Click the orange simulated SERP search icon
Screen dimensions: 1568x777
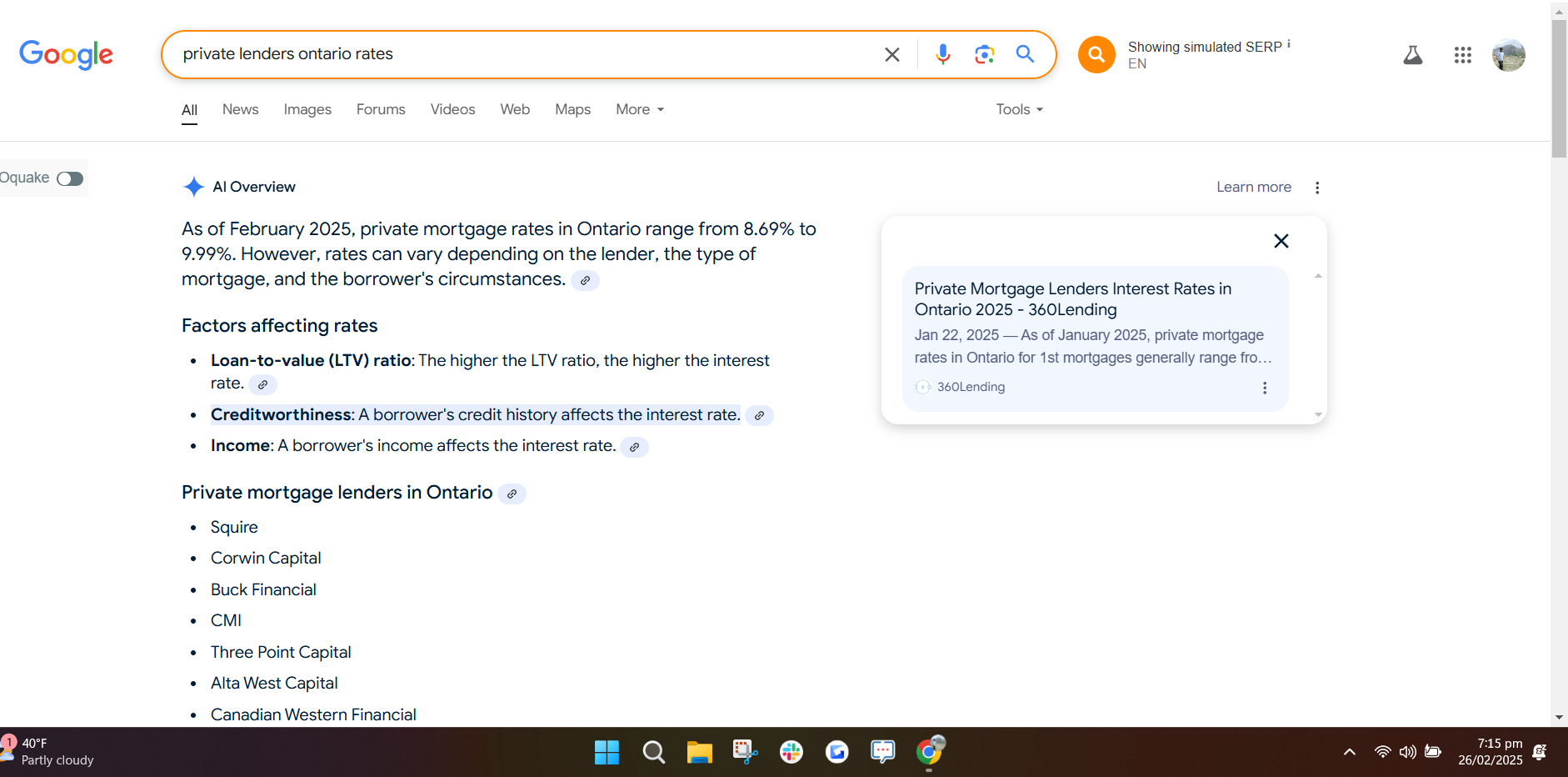pyautogui.click(x=1096, y=55)
